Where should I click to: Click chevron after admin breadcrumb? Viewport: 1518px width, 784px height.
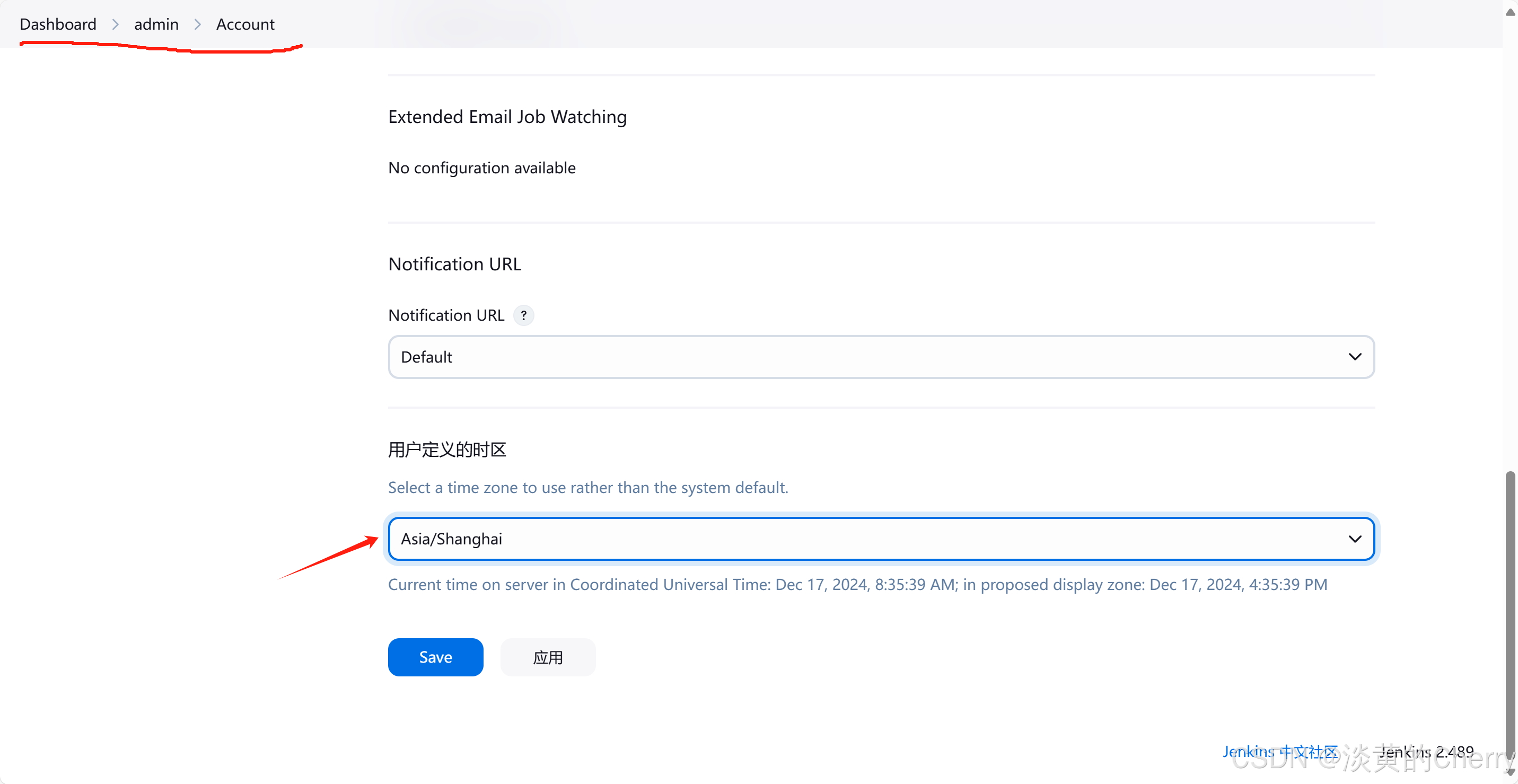(x=197, y=24)
